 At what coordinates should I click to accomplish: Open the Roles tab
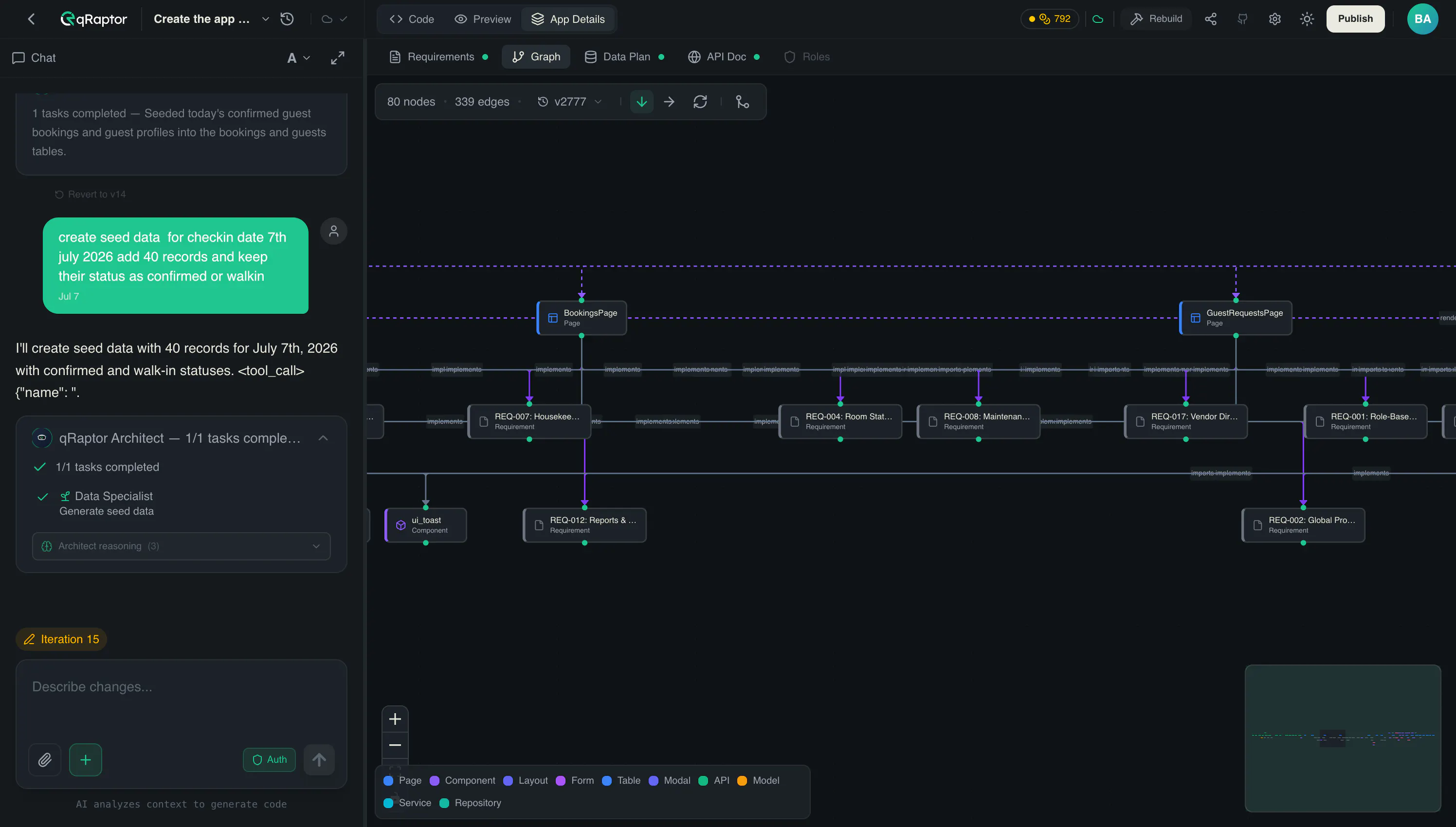tap(807, 57)
